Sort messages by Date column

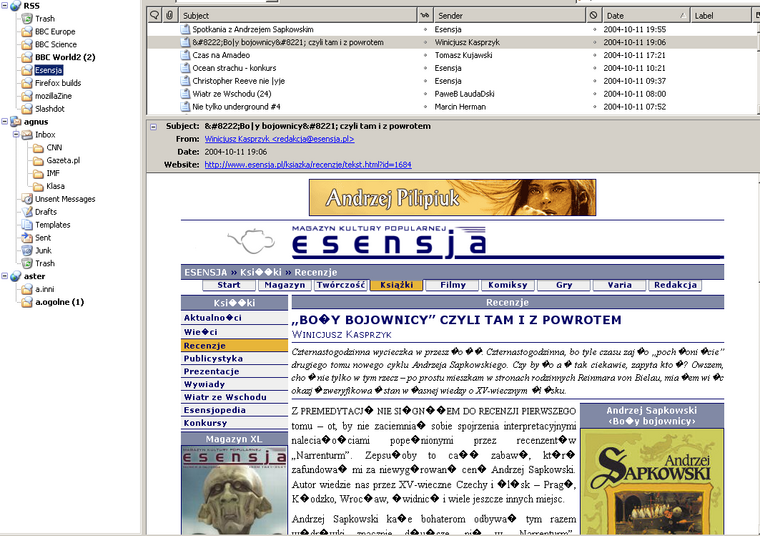point(645,15)
